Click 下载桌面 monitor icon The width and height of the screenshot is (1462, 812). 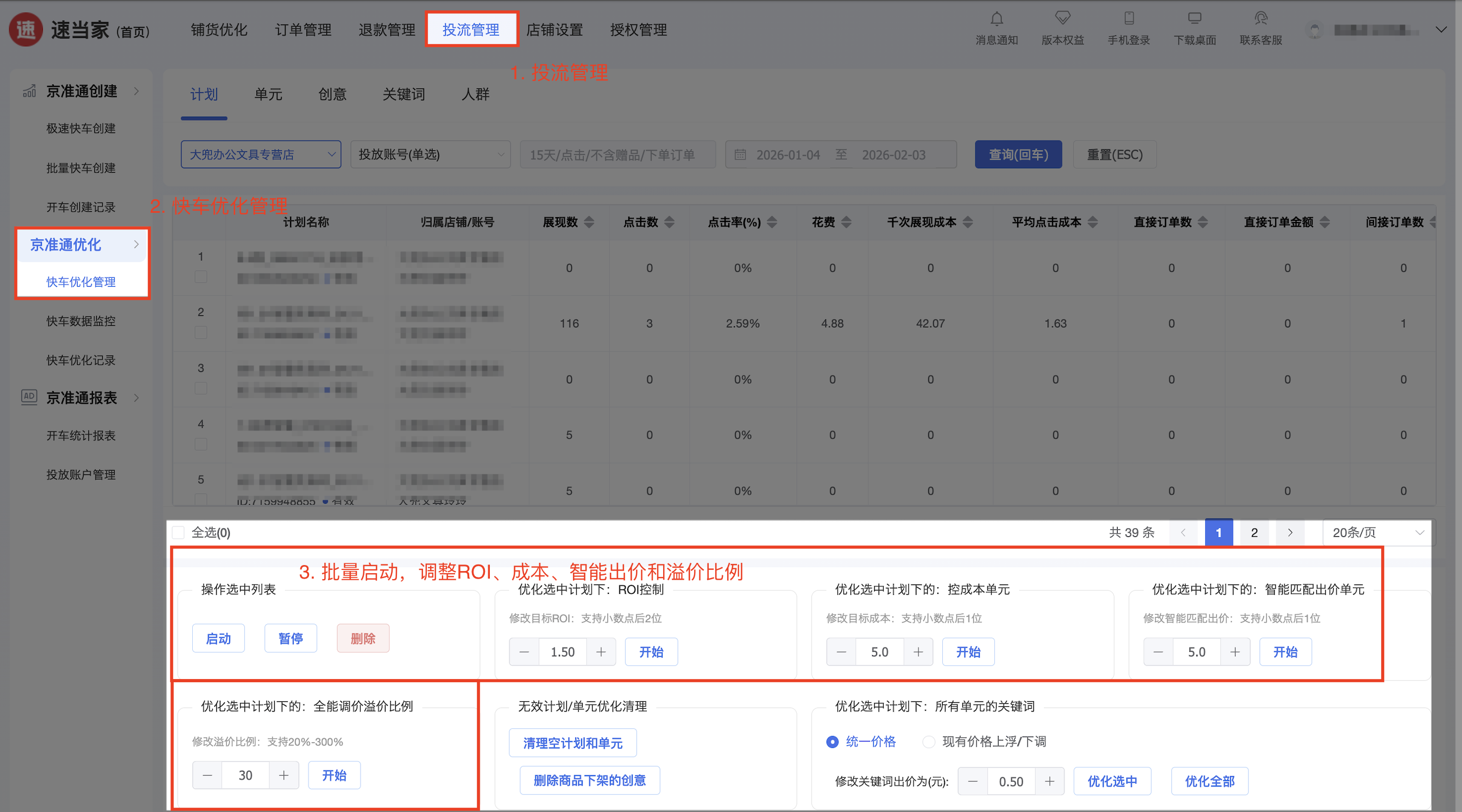[x=1195, y=18]
